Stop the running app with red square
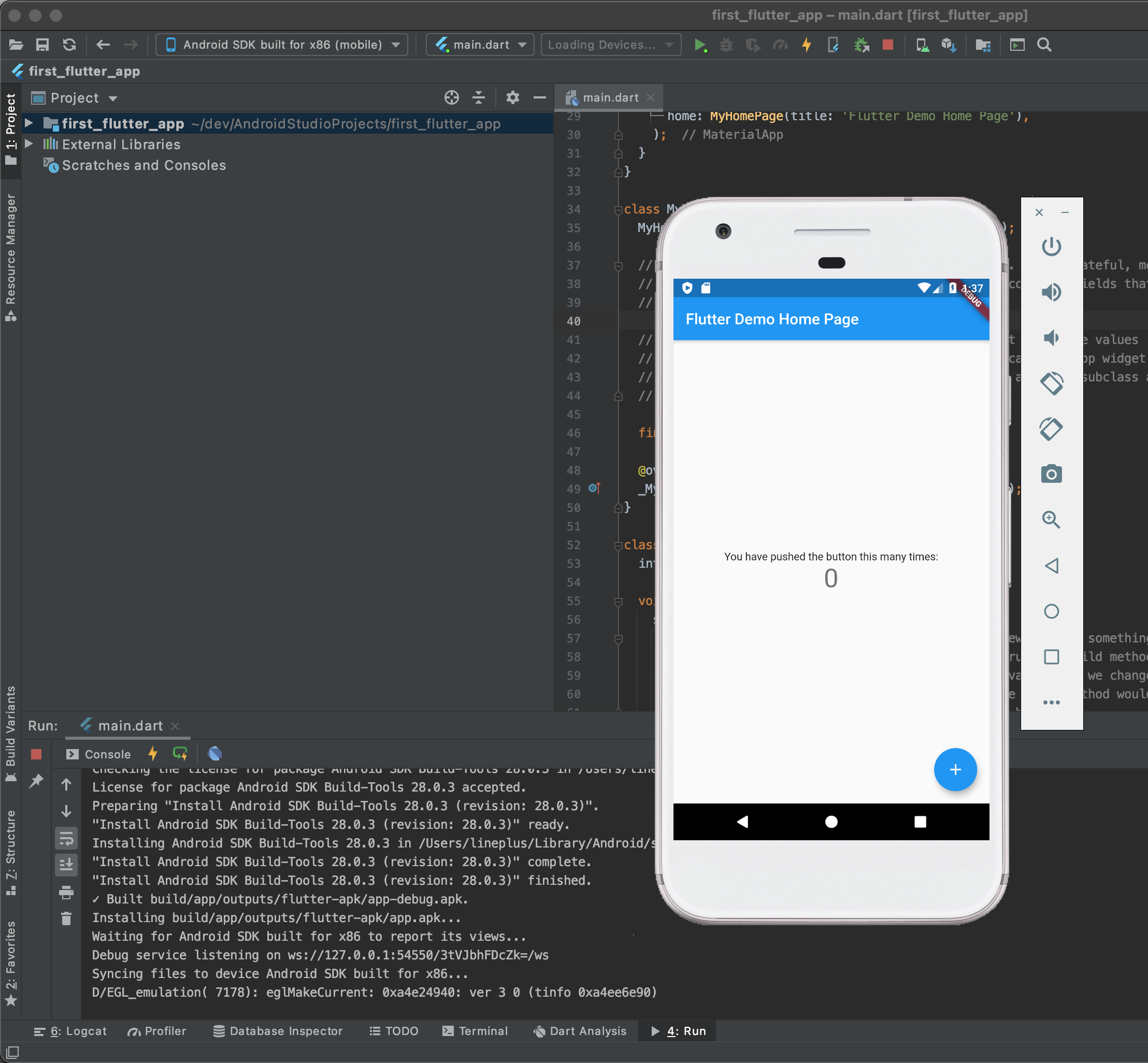 point(887,45)
